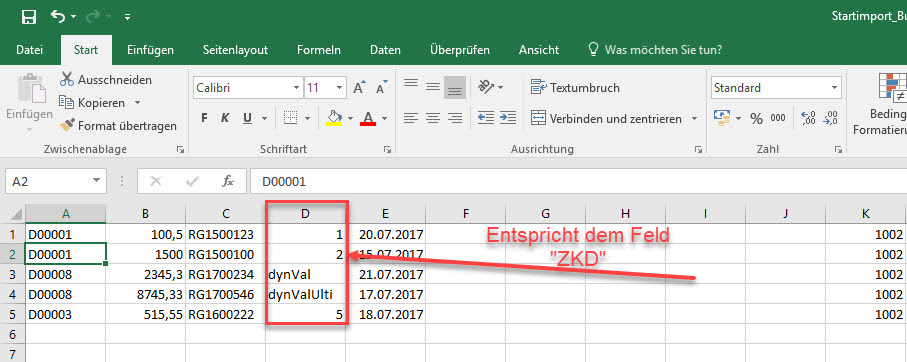This screenshot has width=907, height=362.
Task: Open the Daten tab
Action: coord(385,50)
